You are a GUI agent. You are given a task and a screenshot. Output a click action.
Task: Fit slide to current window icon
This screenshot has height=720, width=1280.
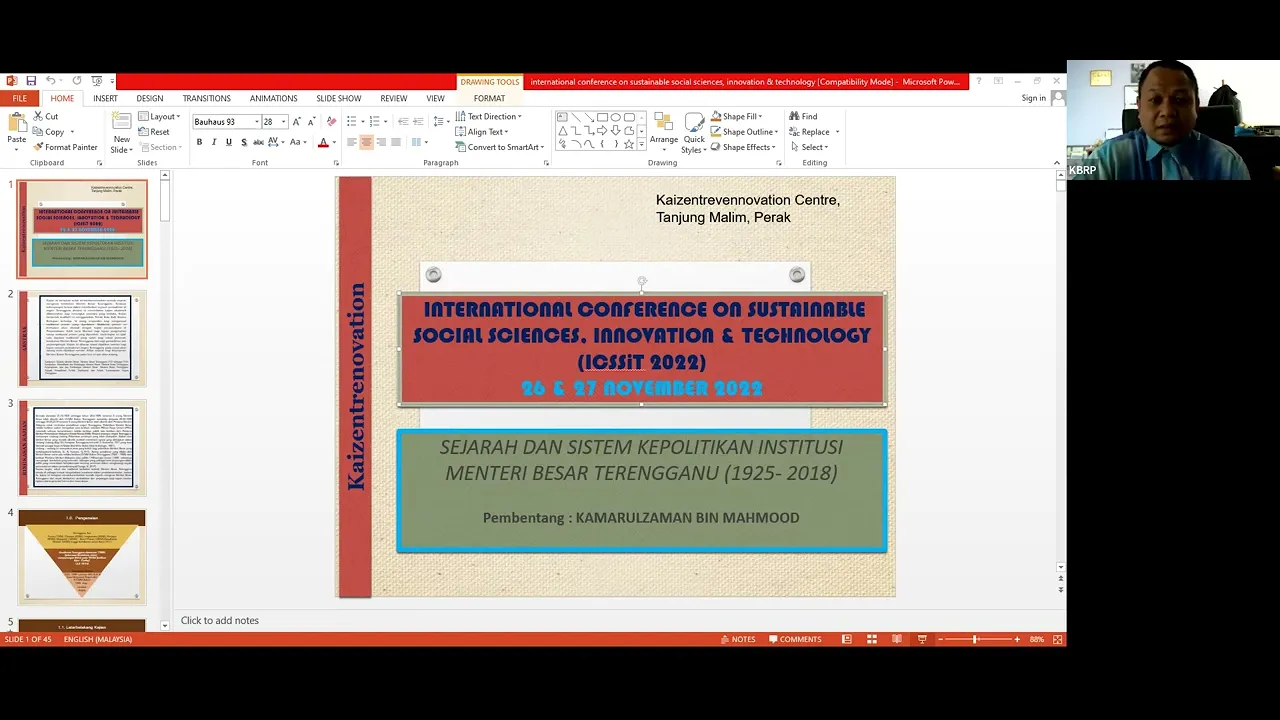[1057, 639]
